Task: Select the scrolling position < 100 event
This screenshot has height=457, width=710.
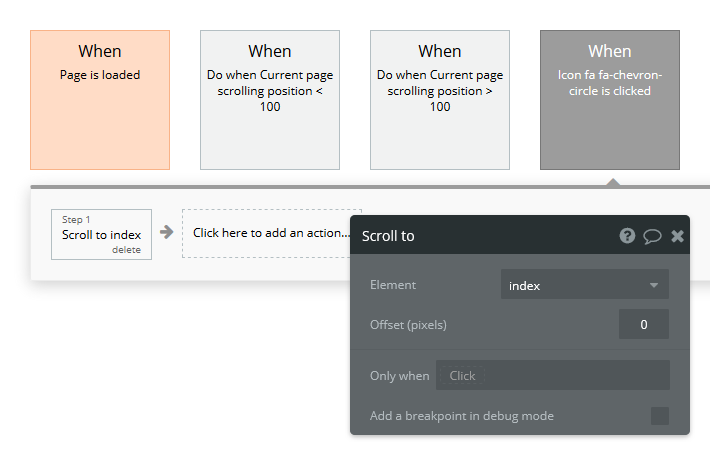Action: (270, 100)
